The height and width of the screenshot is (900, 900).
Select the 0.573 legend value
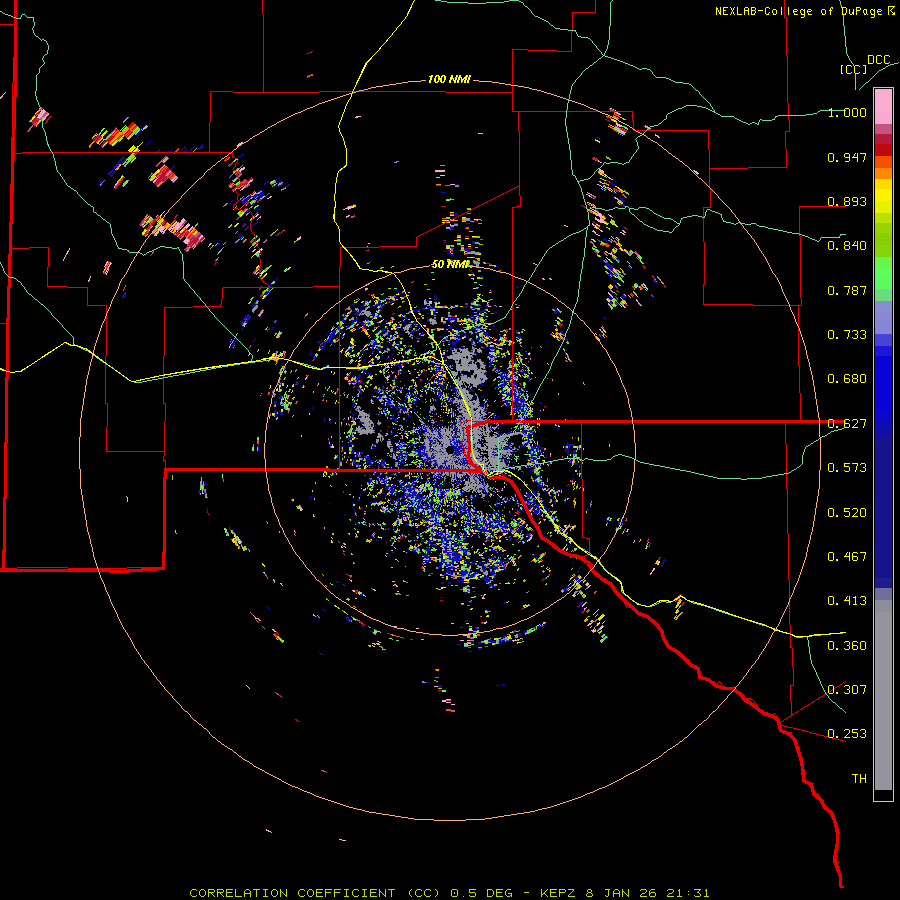pyautogui.click(x=847, y=468)
